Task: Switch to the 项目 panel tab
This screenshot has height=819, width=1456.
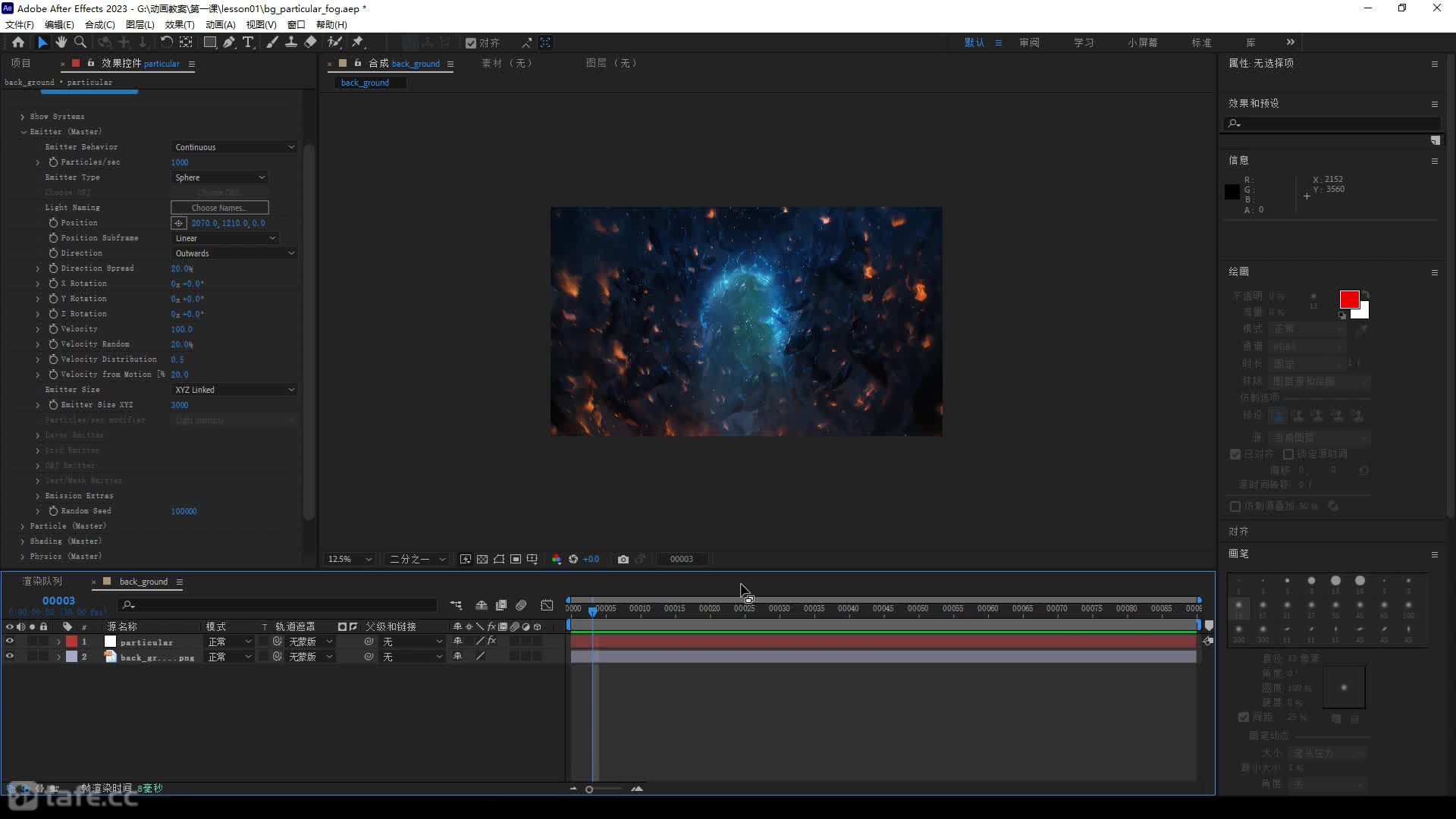Action: (x=20, y=64)
